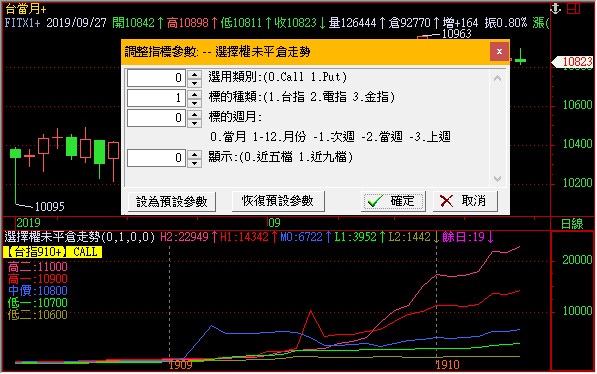The image size is (597, 374).
Task: Click the red window layout icon
Action: coord(573,8)
